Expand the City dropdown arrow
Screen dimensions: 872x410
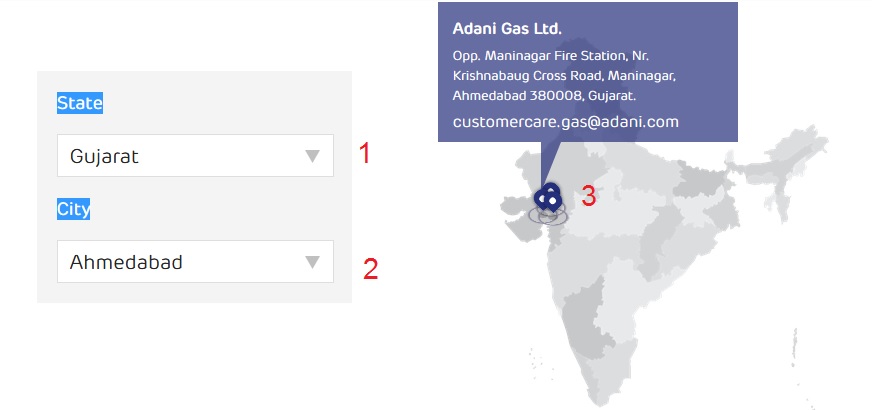point(313,262)
